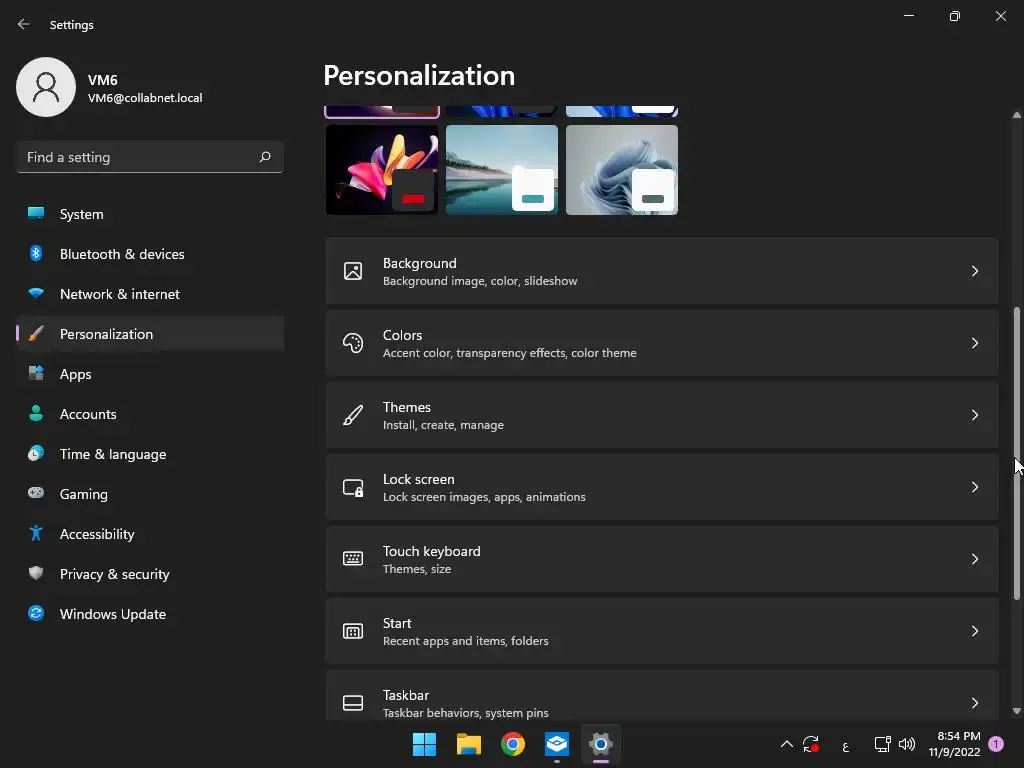Select Time & language category
This screenshot has height=768, width=1024.
pyautogui.click(x=150, y=454)
